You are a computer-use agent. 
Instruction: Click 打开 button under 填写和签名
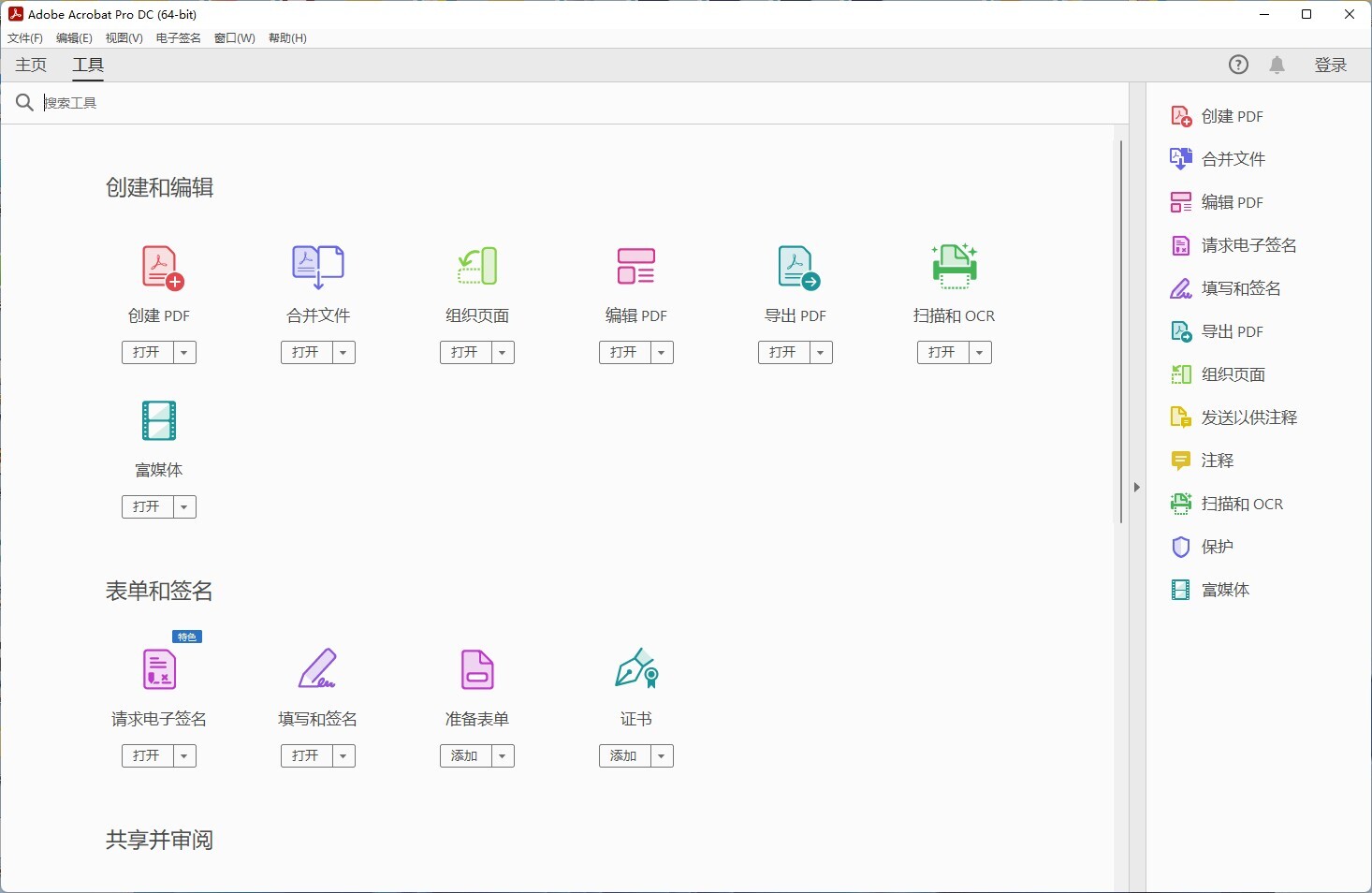click(x=307, y=756)
